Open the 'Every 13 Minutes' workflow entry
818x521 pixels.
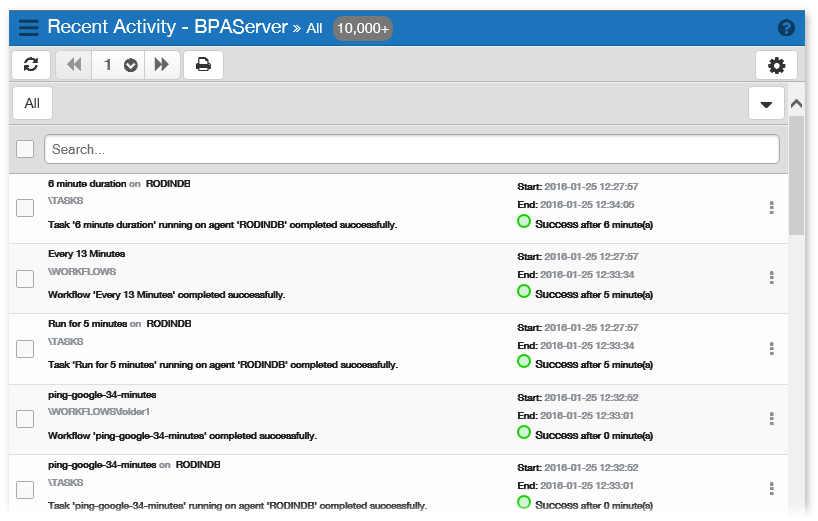click(x=87, y=254)
